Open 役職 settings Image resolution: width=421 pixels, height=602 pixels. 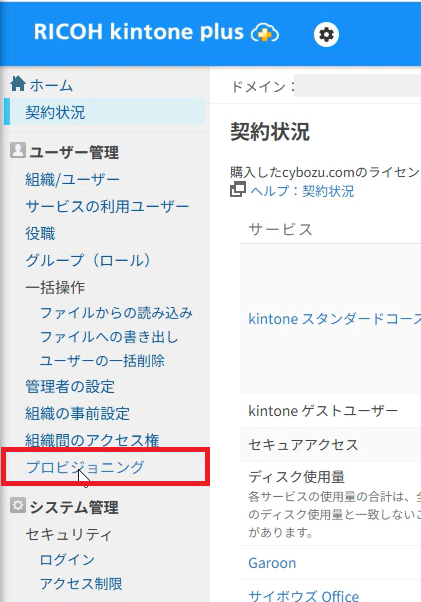pos(40,233)
